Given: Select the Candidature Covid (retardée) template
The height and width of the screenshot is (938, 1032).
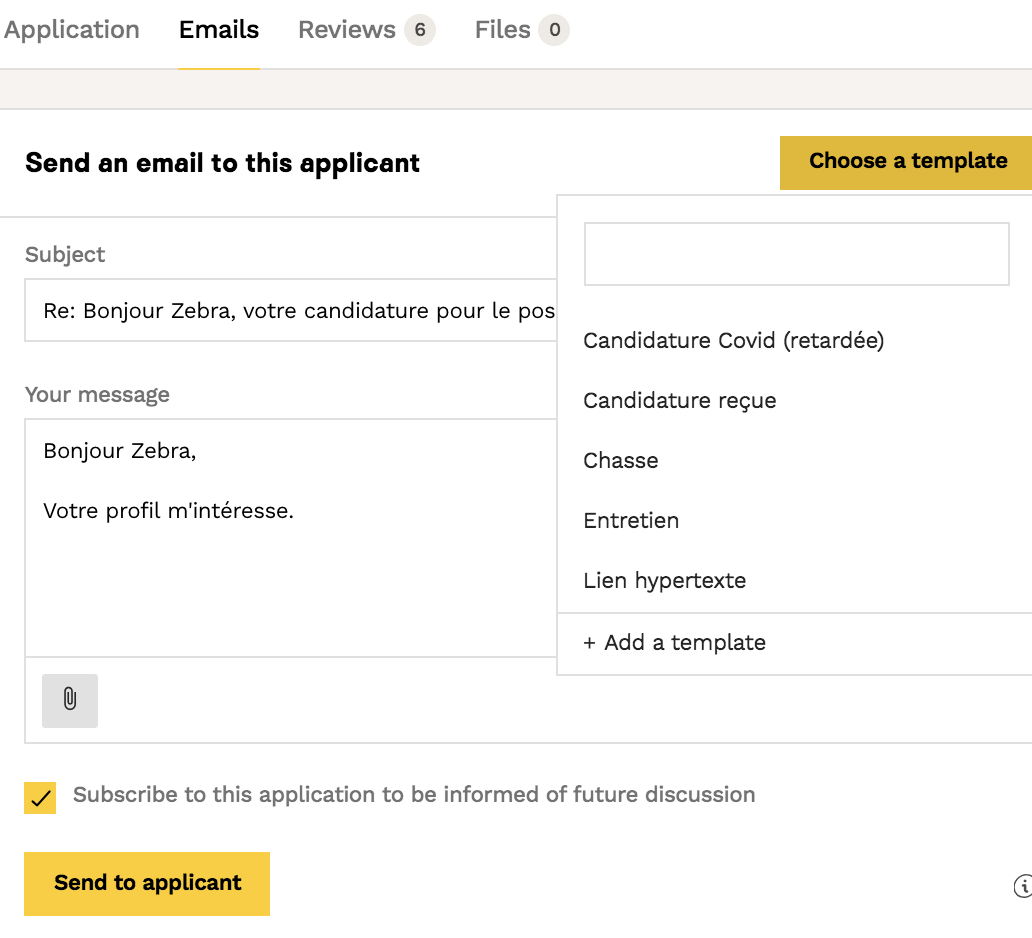Looking at the screenshot, I should [x=733, y=341].
